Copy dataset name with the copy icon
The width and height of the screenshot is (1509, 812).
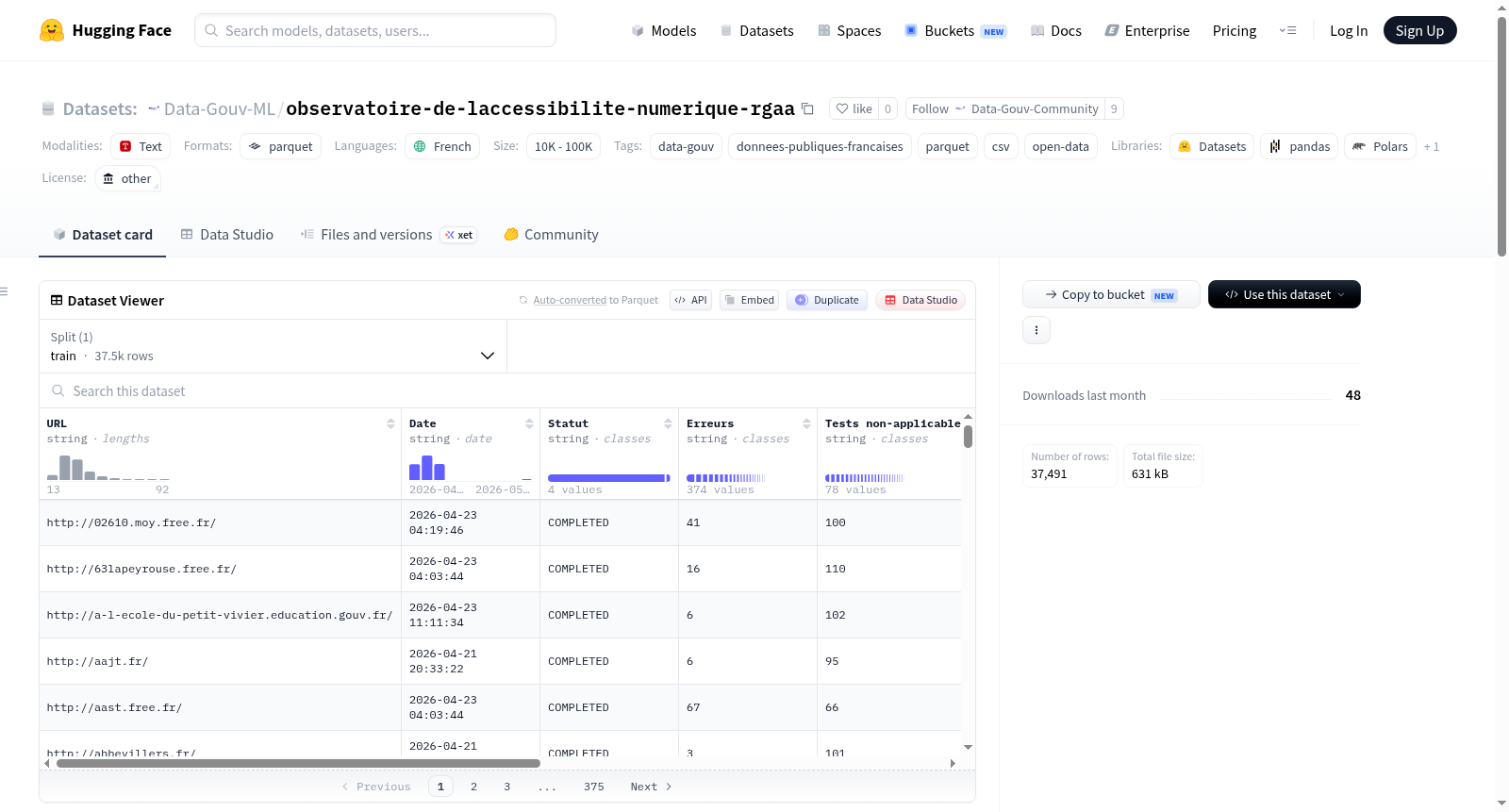coord(807,108)
